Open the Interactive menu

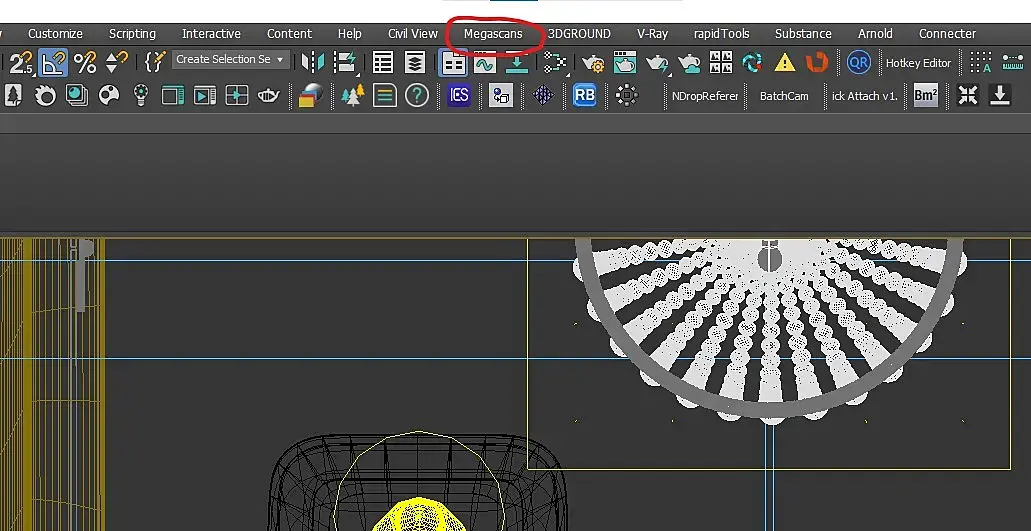[x=211, y=34]
